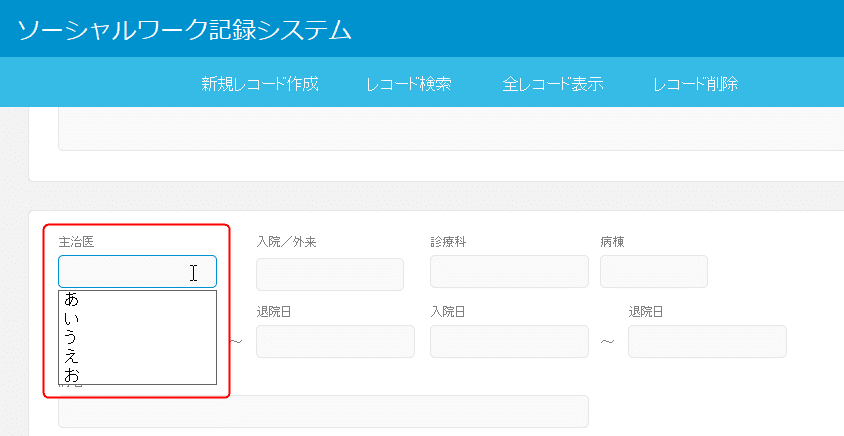Click the 入院／外来 field label
844x436 pixels.
pyautogui.click(x=286, y=242)
